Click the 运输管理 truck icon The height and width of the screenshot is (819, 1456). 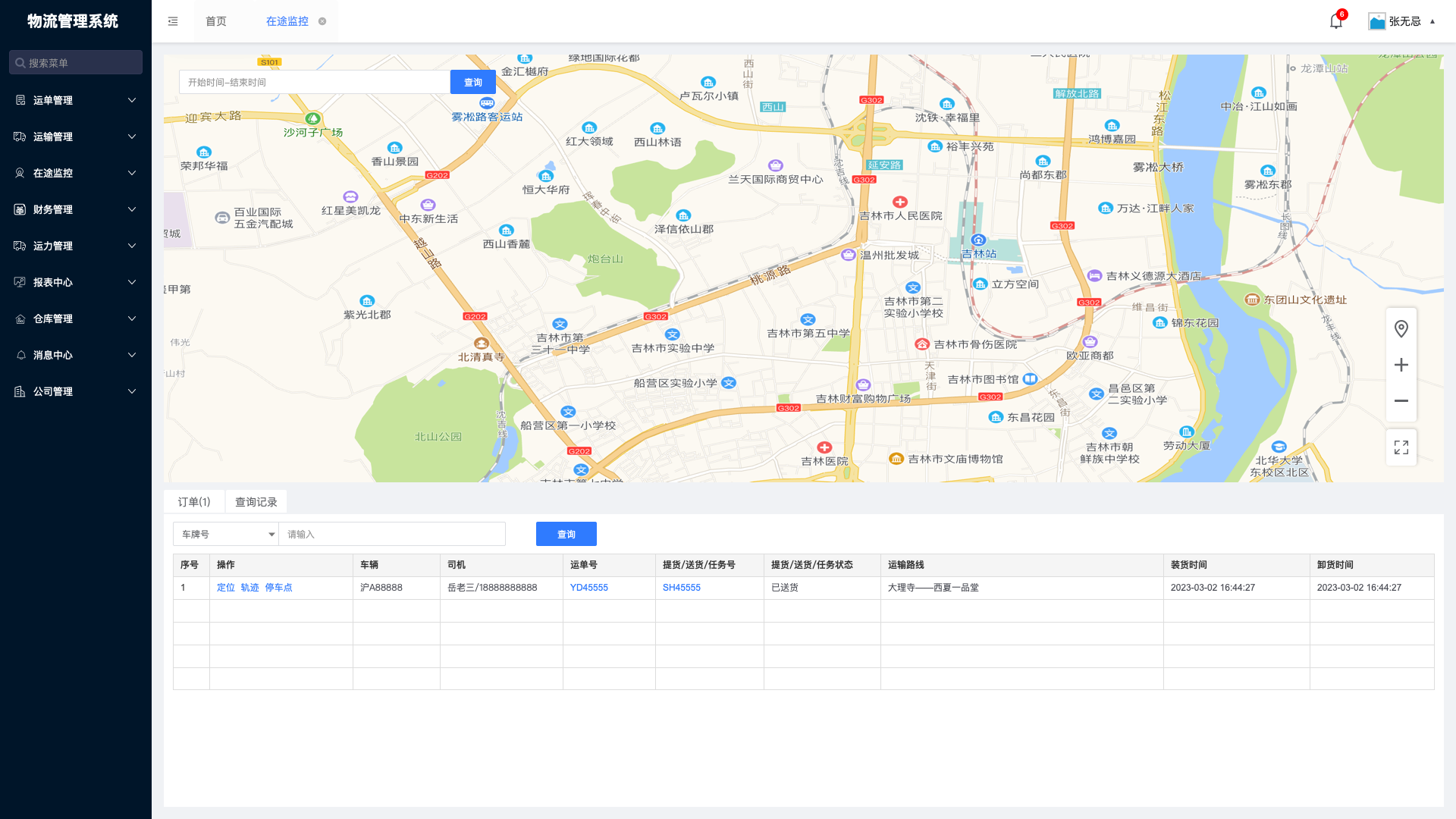pyautogui.click(x=20, y=136)
